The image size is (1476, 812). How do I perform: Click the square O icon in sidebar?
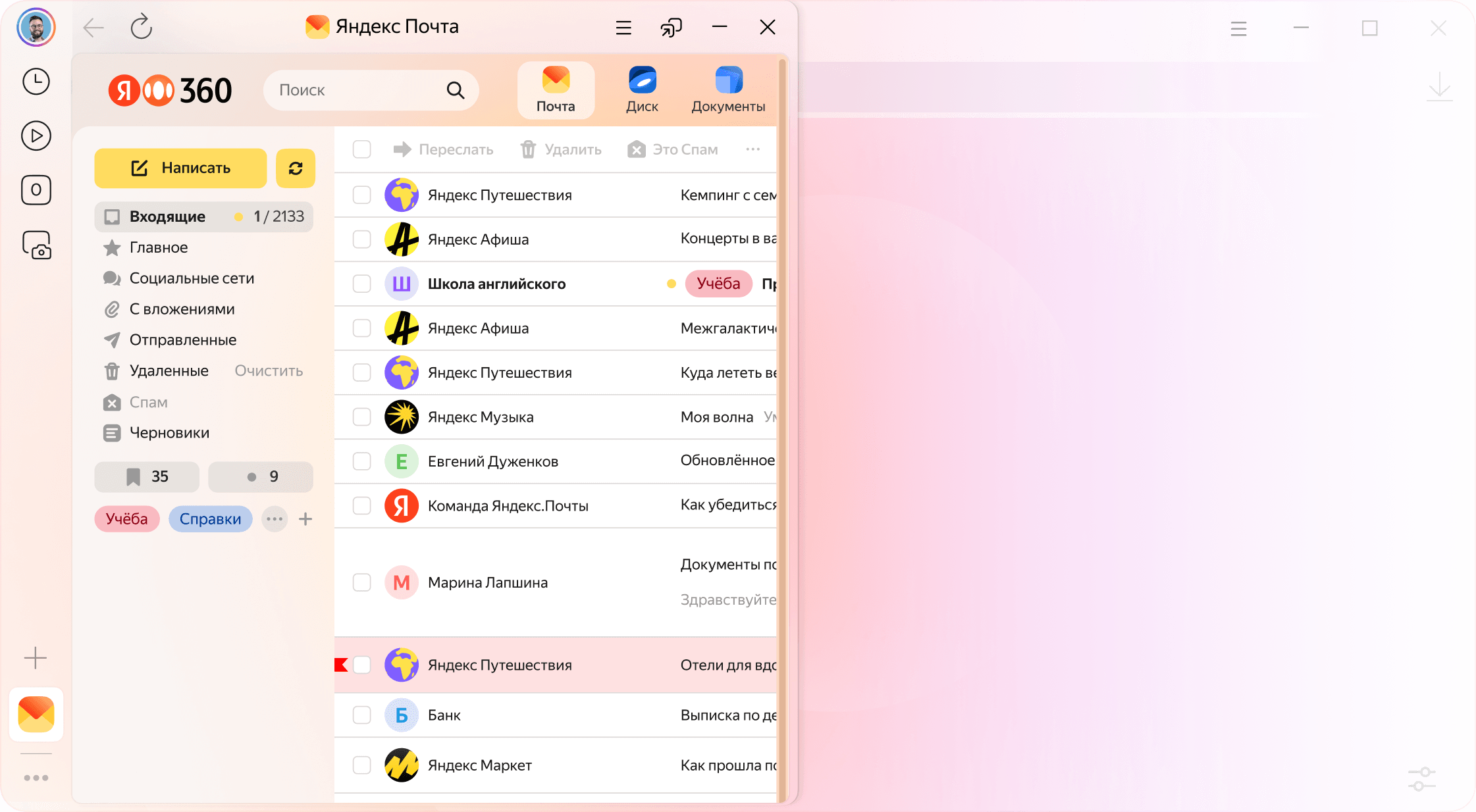coord(36,190)
